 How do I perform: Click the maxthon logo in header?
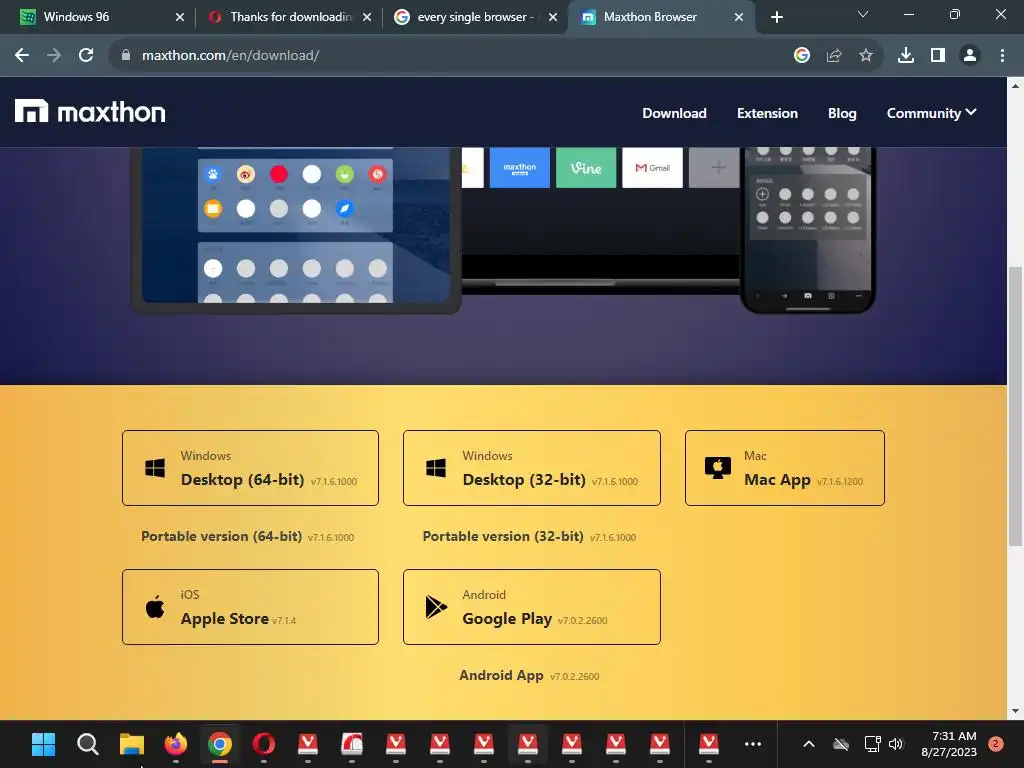coord(90,112)
